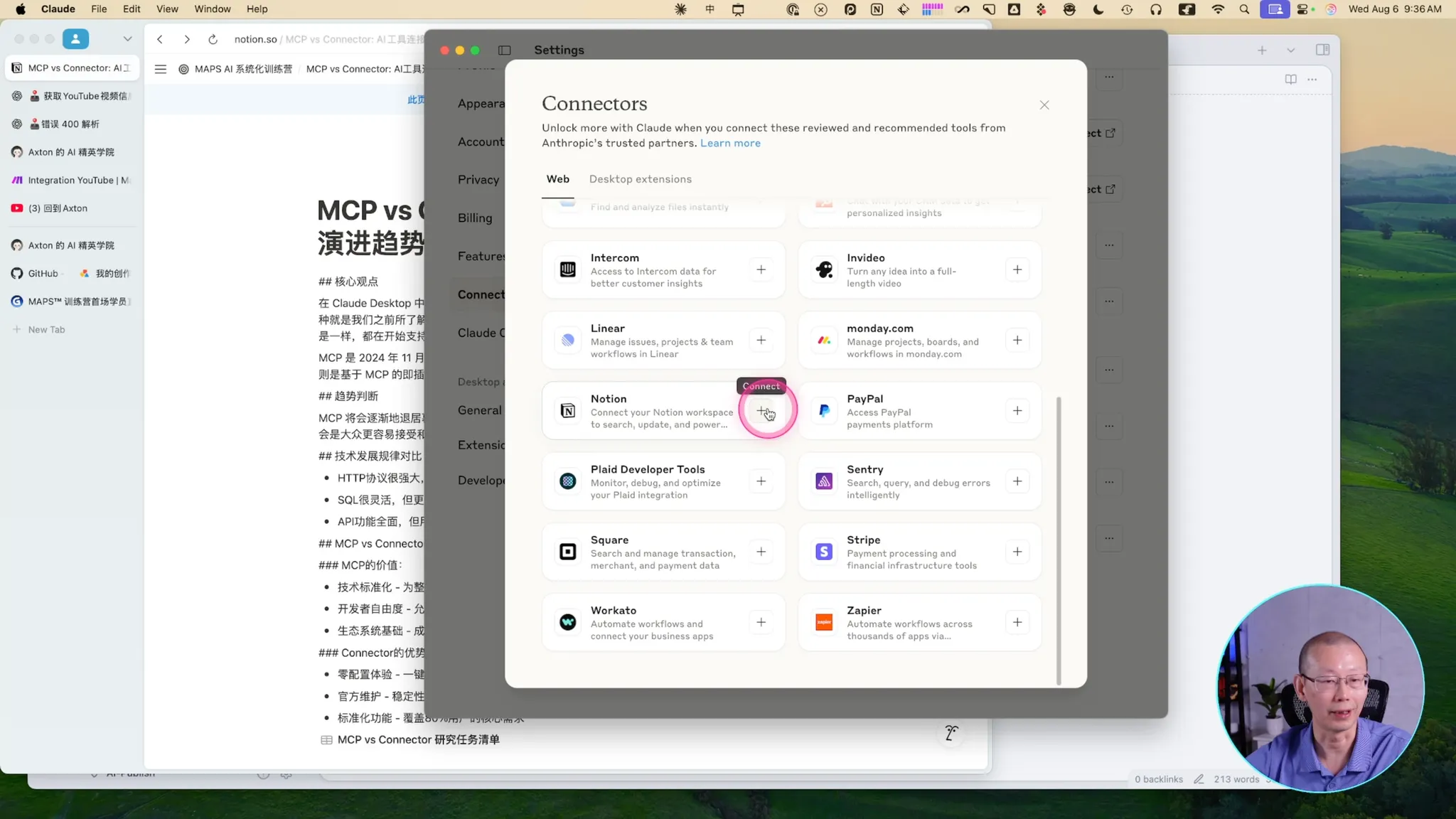Add monday.com connector plus icon
Screen dimensions: 1456x819
1017,340
